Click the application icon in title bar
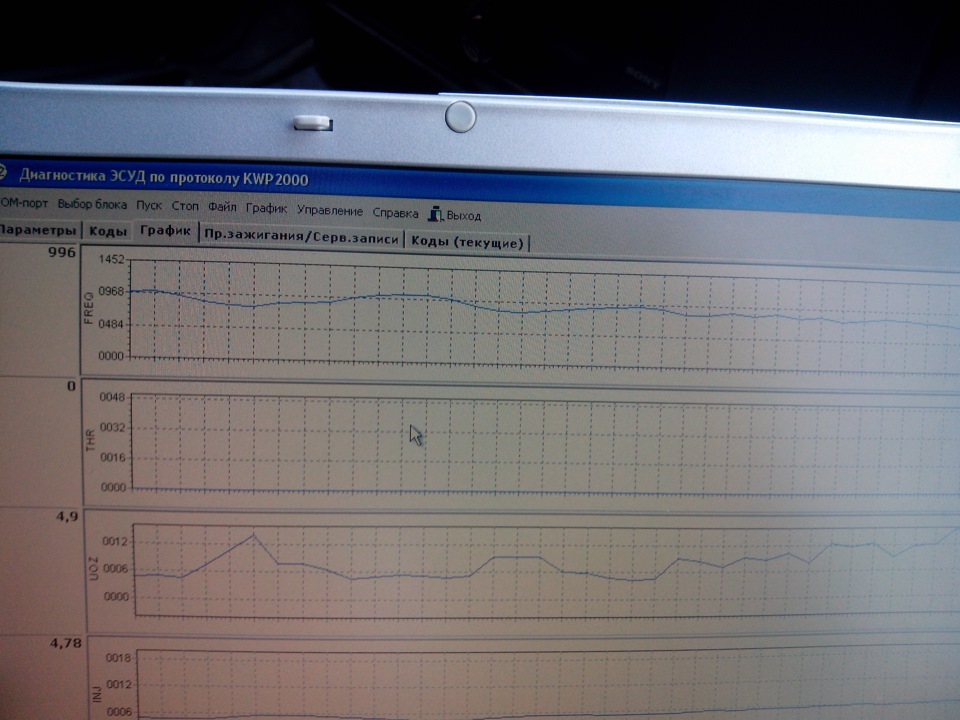This screenshot has width=960, height=720. point(2,170)
